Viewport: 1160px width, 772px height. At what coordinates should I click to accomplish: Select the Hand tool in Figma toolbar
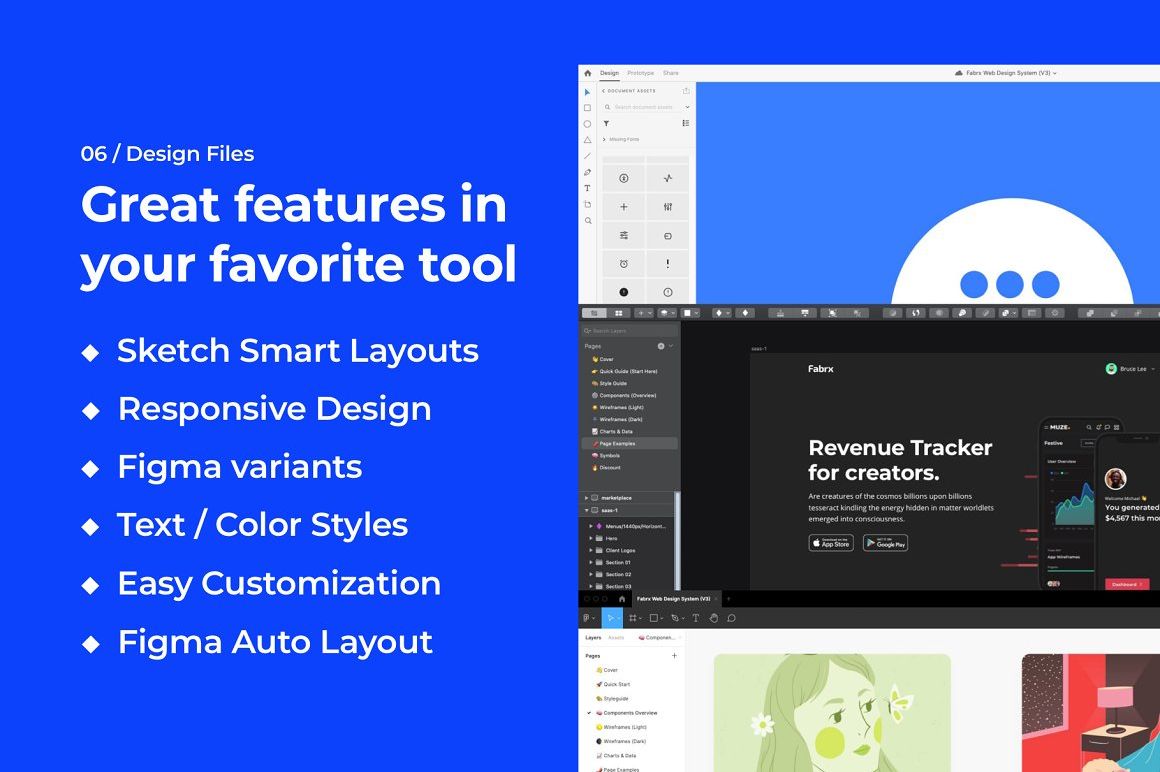[x=714, y=618]
